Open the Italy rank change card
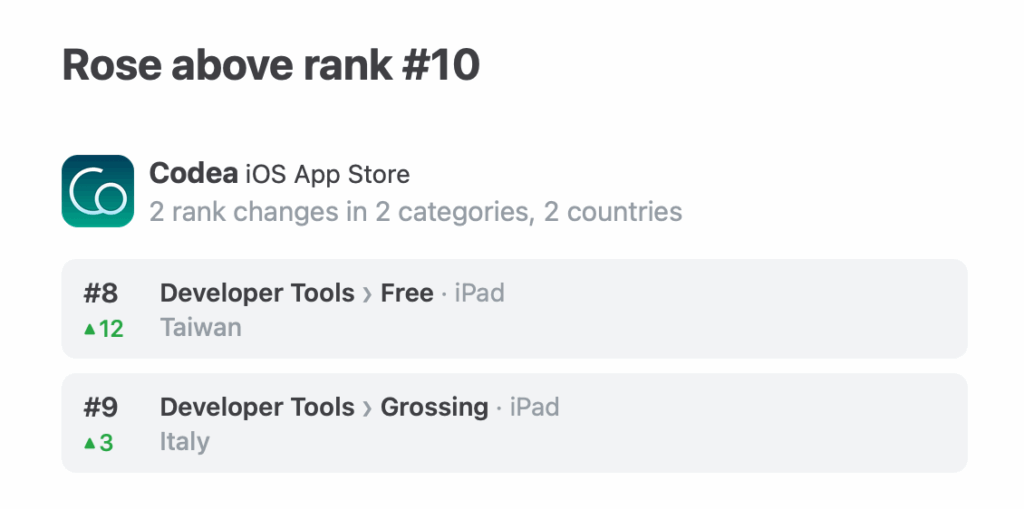The image size is (1024, 509). click(515, 423)
